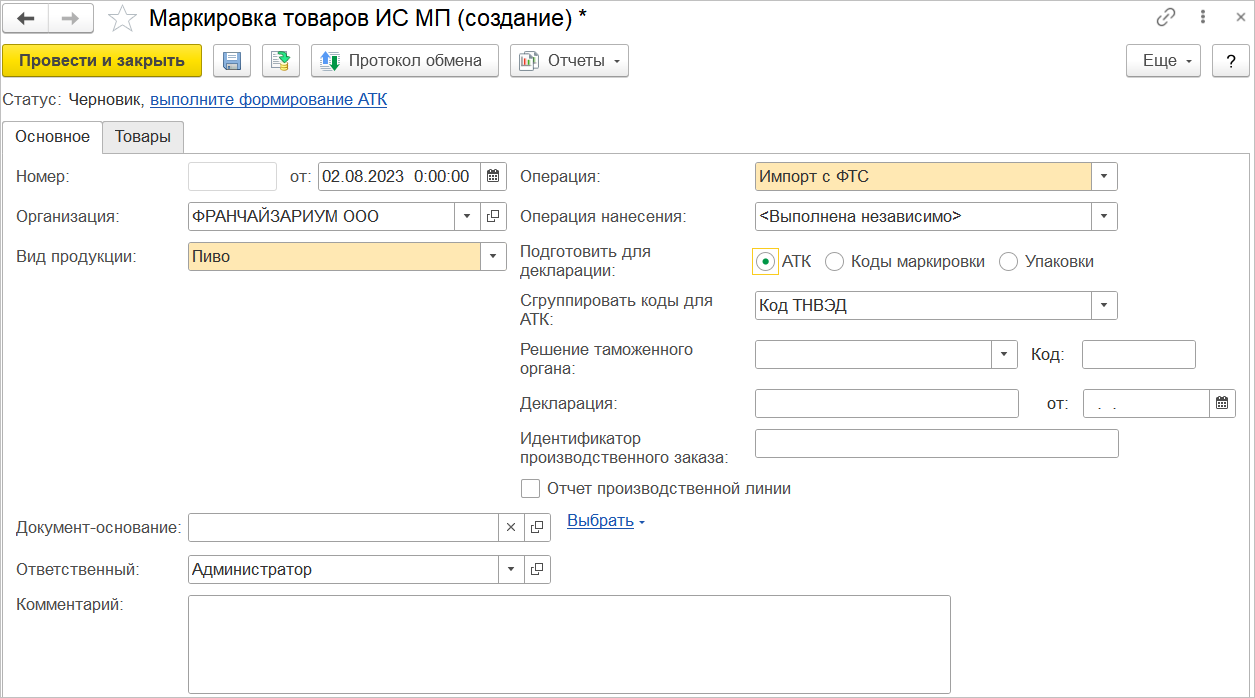Select the АТК radio option
This screenshot has height=698, width=1255.
click(766, 262)
